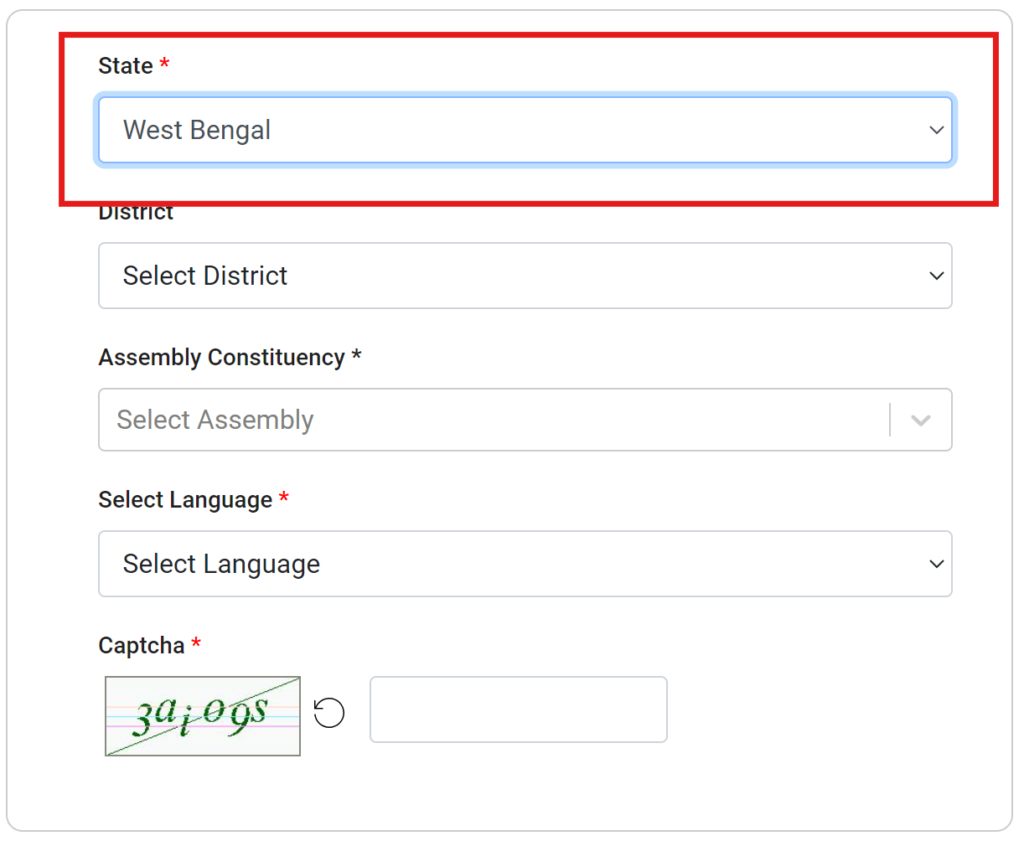This screenshot has width=1024, height=841.
Task: Click the red asterisk beside Select Language
Action: point(284,499)
